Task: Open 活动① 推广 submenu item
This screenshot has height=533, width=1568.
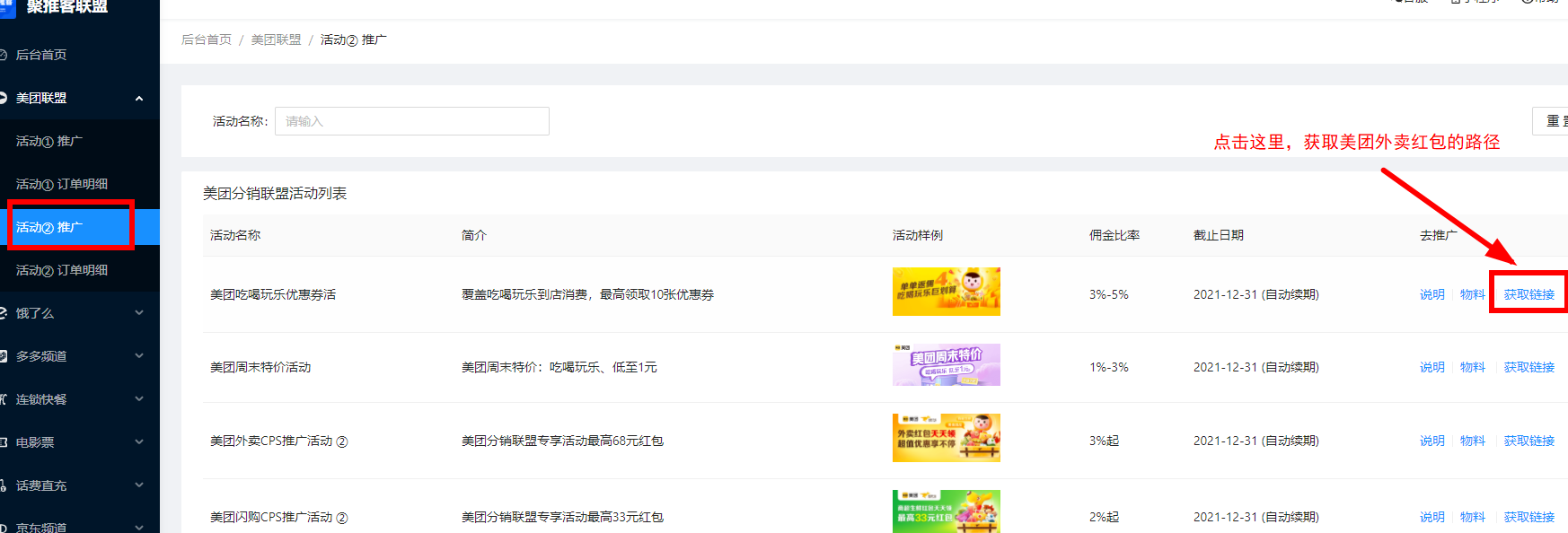Action: [49, 141]
